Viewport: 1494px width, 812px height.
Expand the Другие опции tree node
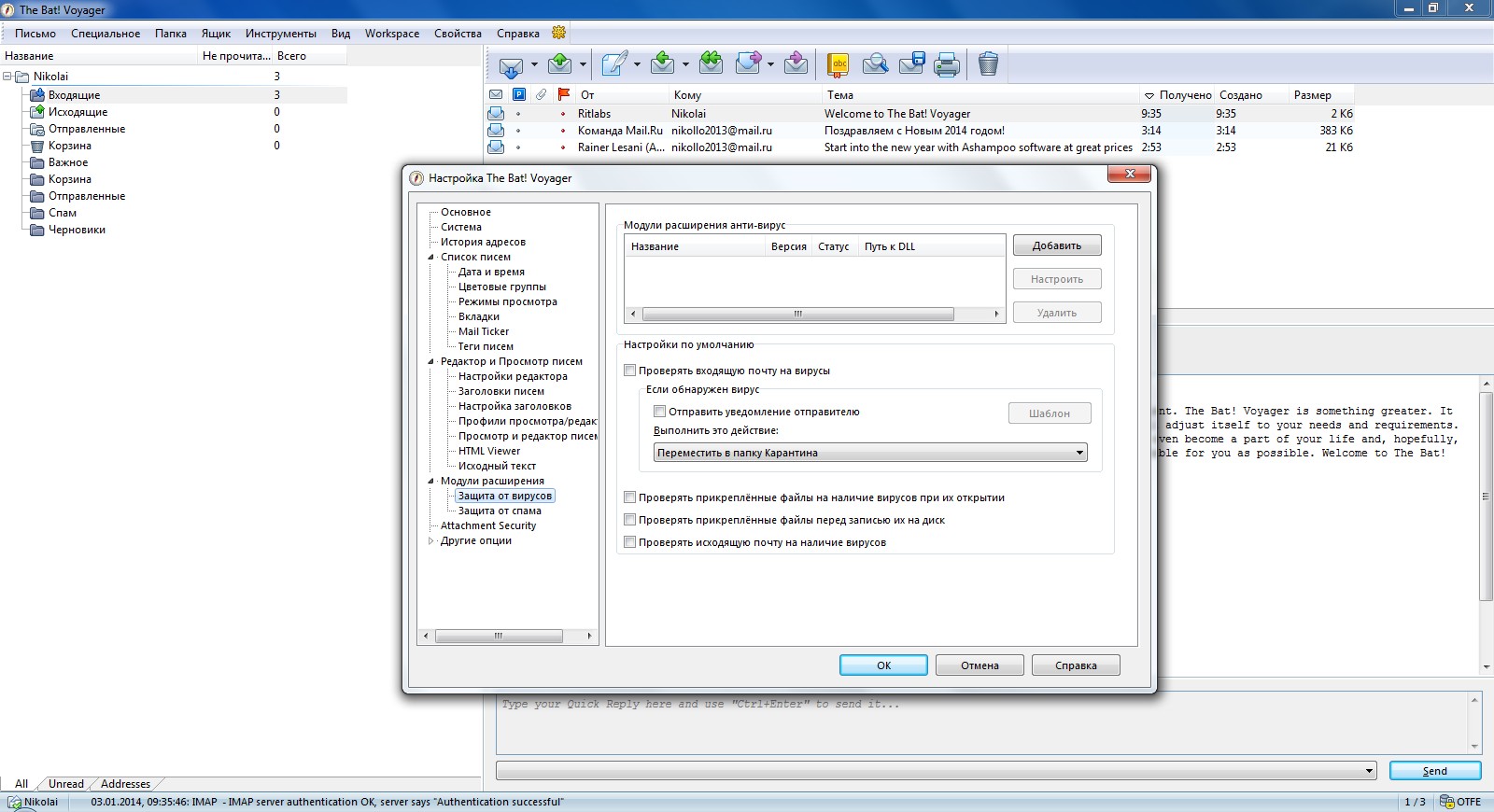[431, 540]
